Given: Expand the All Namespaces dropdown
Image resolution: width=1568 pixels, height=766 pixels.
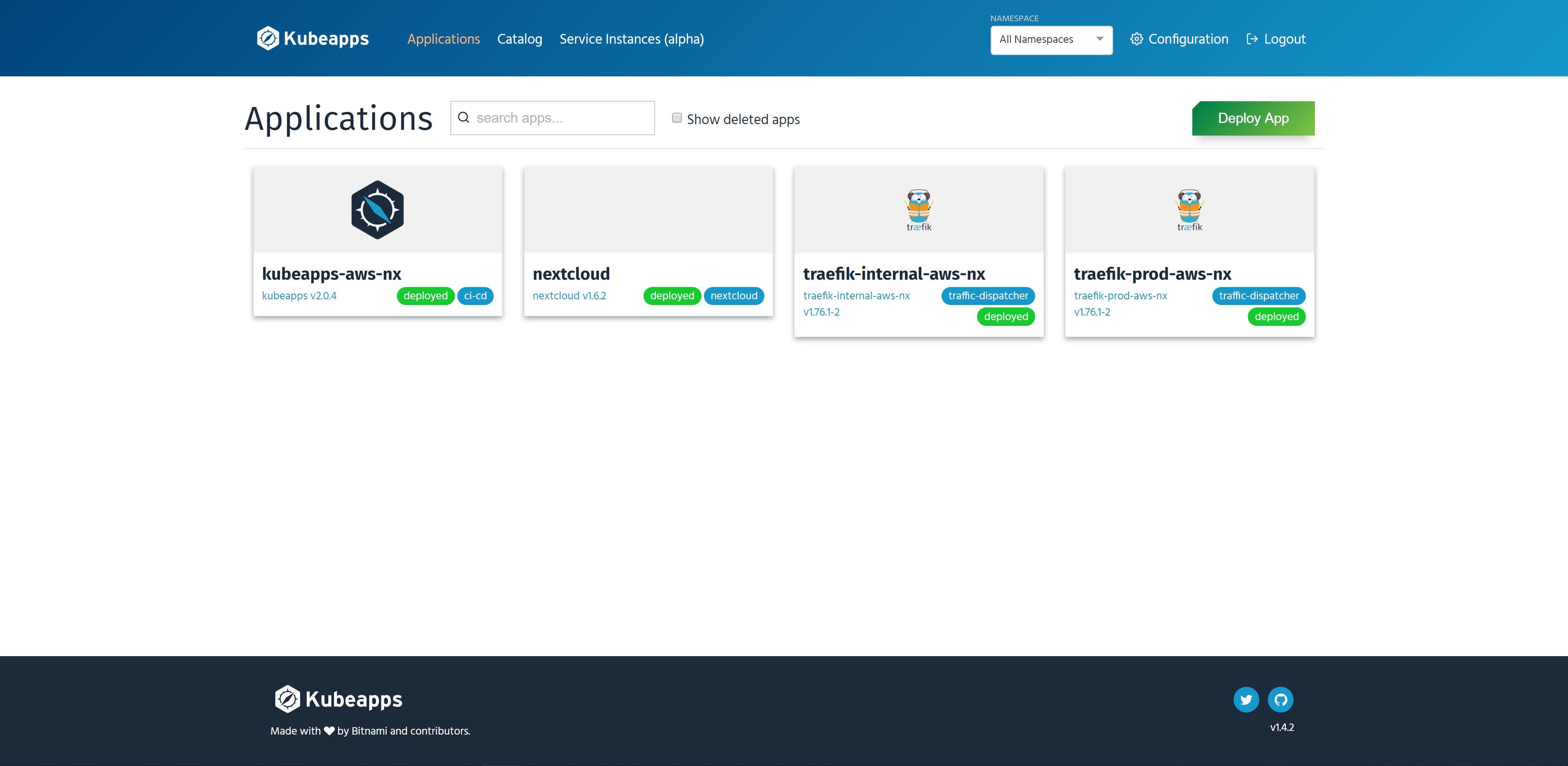Looking at the screenshot, I should 1051,40.
